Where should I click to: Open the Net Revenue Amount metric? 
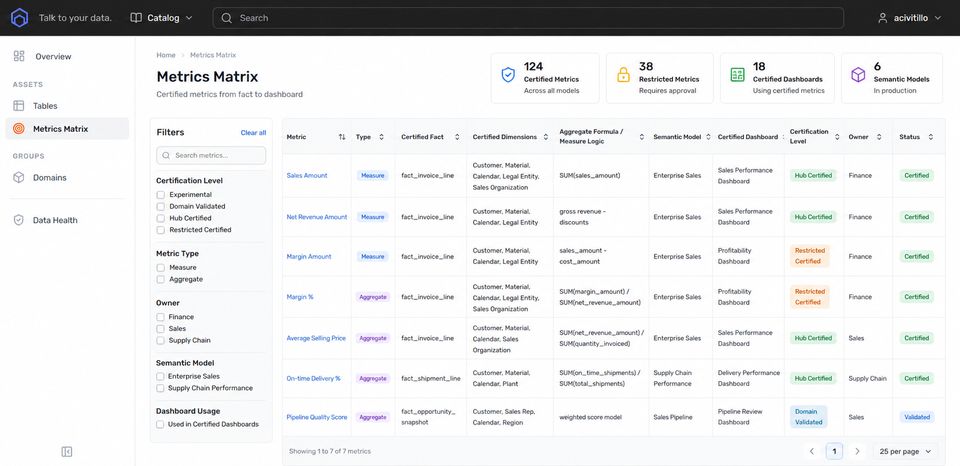(x=317, y=217)
